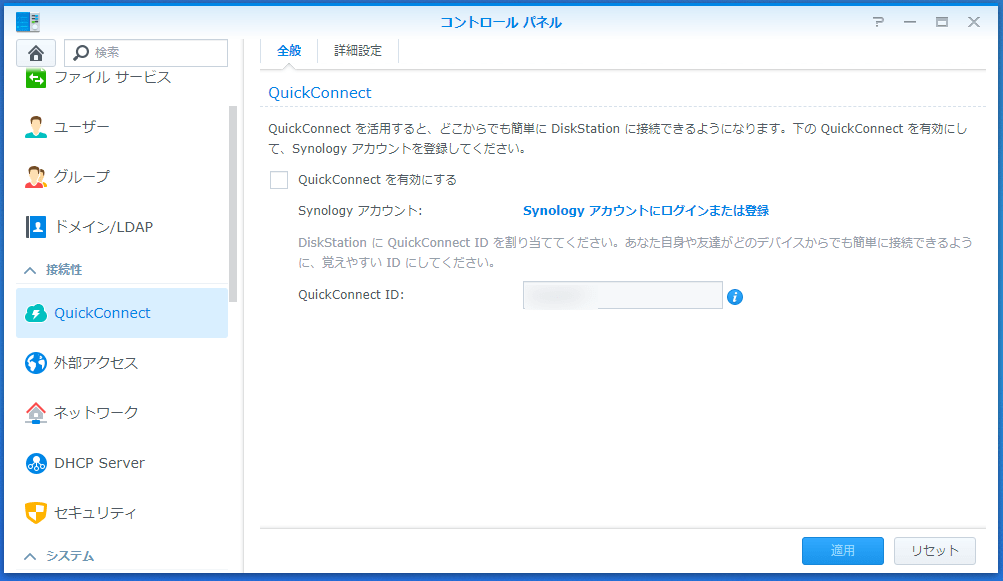The height and width of the screenshot is (581, 1003).
Task: Open the セキュリティ shield icon
Action: point(36,513)
